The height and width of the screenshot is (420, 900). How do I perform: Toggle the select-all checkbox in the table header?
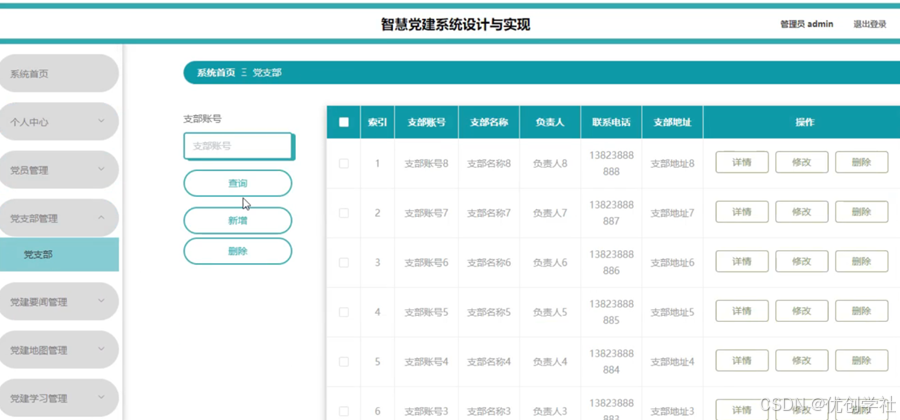point(344,122)
